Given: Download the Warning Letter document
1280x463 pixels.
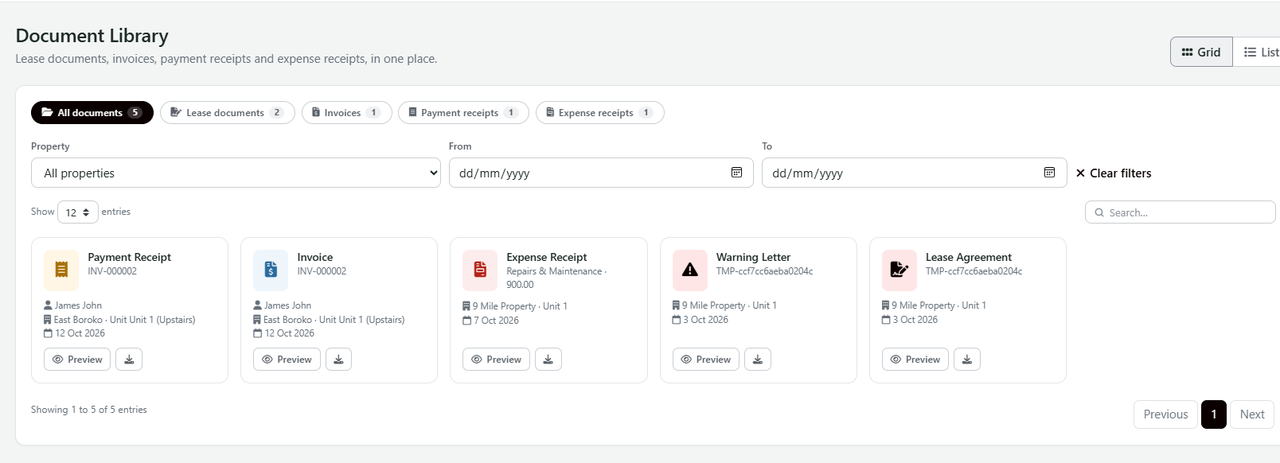Looking at the screenshot, I should [758, 359].
